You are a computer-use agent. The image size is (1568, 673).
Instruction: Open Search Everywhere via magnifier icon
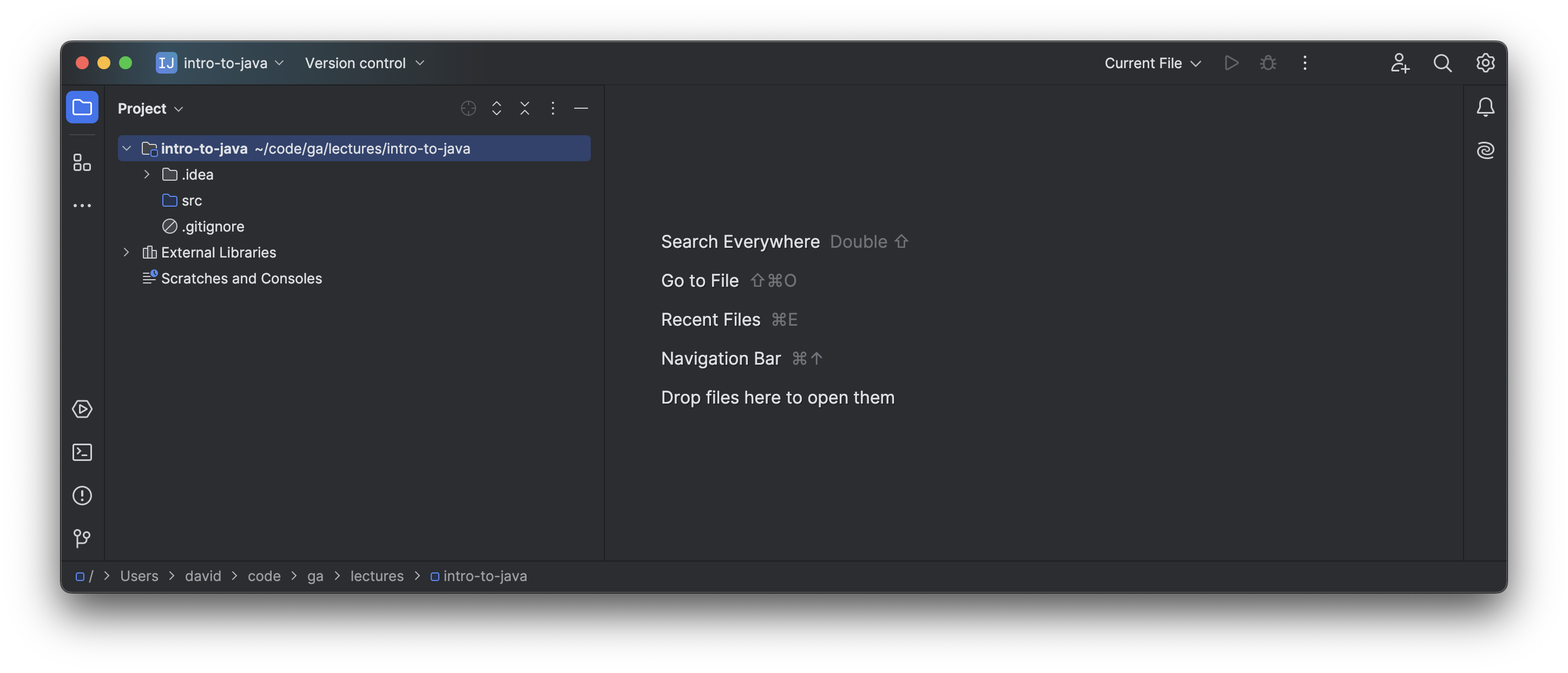pos(1442,63)
